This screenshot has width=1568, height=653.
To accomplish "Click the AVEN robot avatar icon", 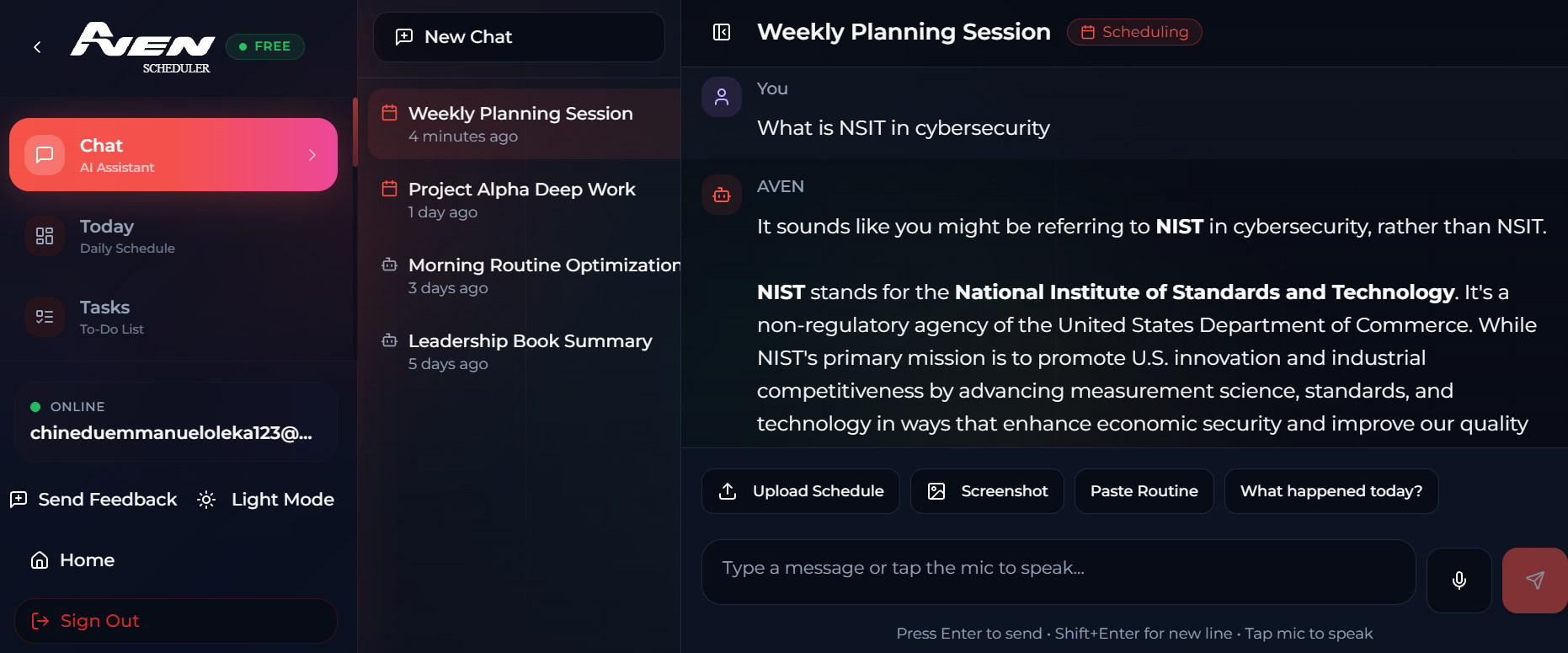I will click(722, 195).
